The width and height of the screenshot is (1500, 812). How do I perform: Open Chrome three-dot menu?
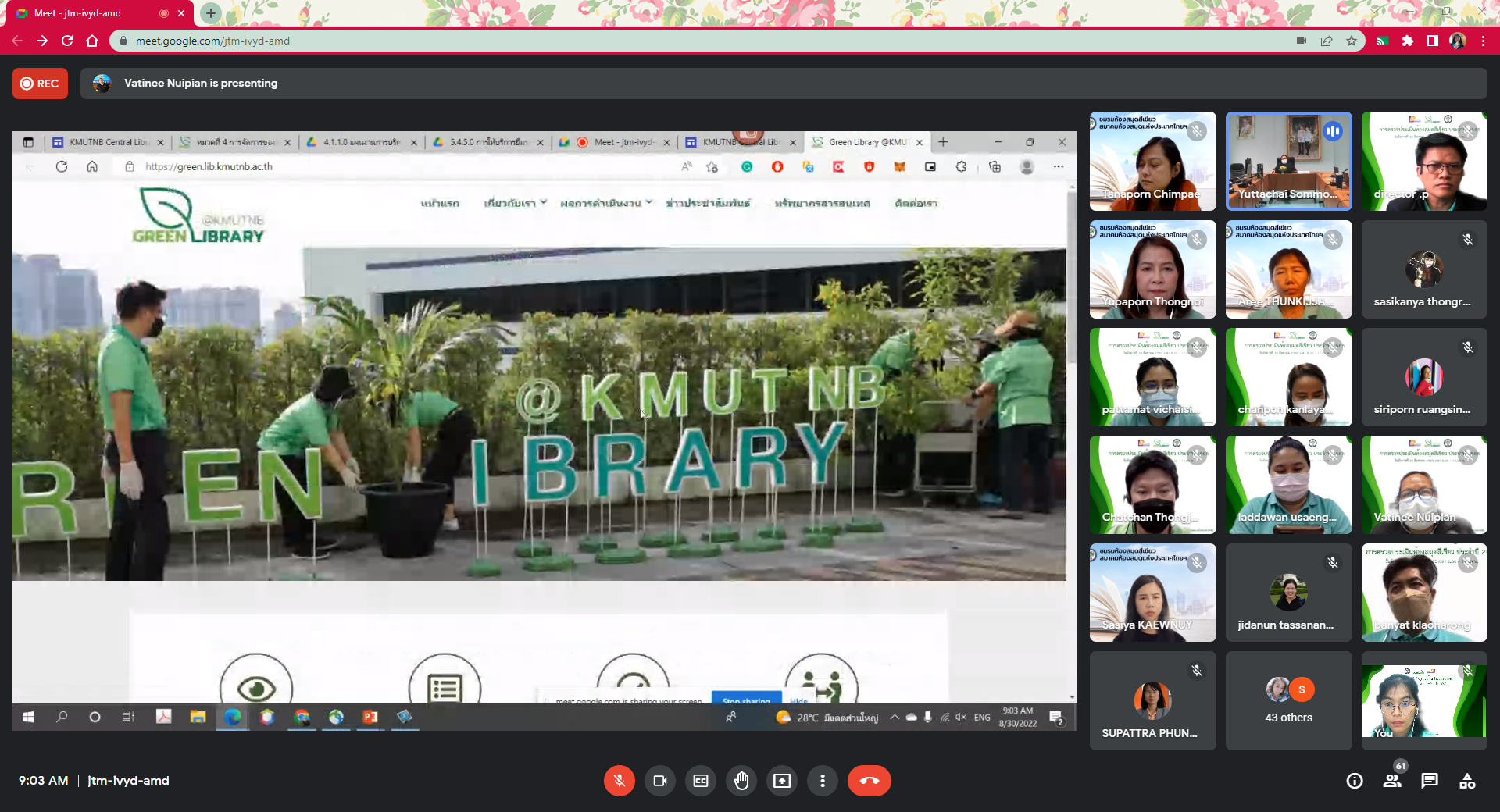1483,41
